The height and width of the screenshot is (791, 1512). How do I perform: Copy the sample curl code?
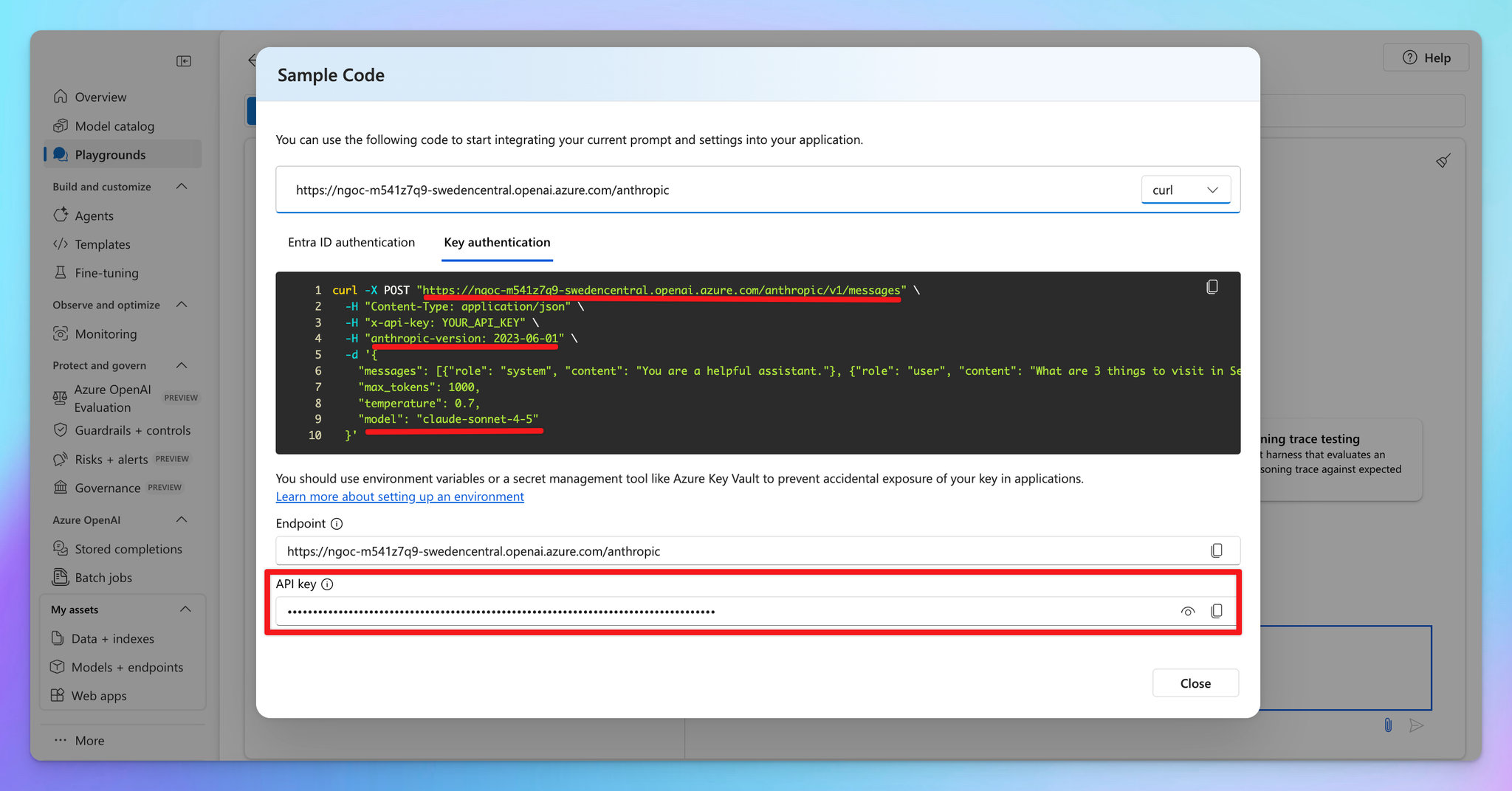(1212, 287)
